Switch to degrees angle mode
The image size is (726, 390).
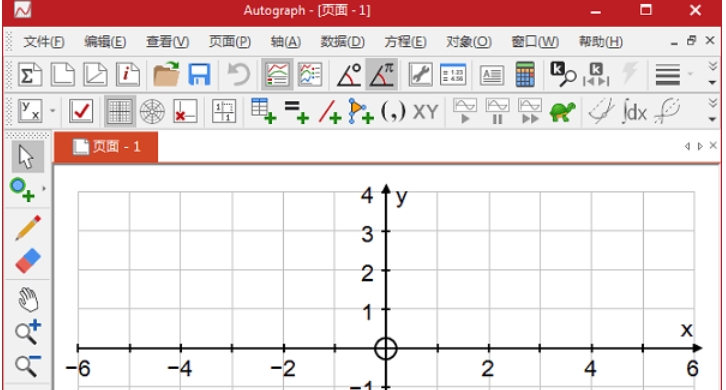coord(349,74)
